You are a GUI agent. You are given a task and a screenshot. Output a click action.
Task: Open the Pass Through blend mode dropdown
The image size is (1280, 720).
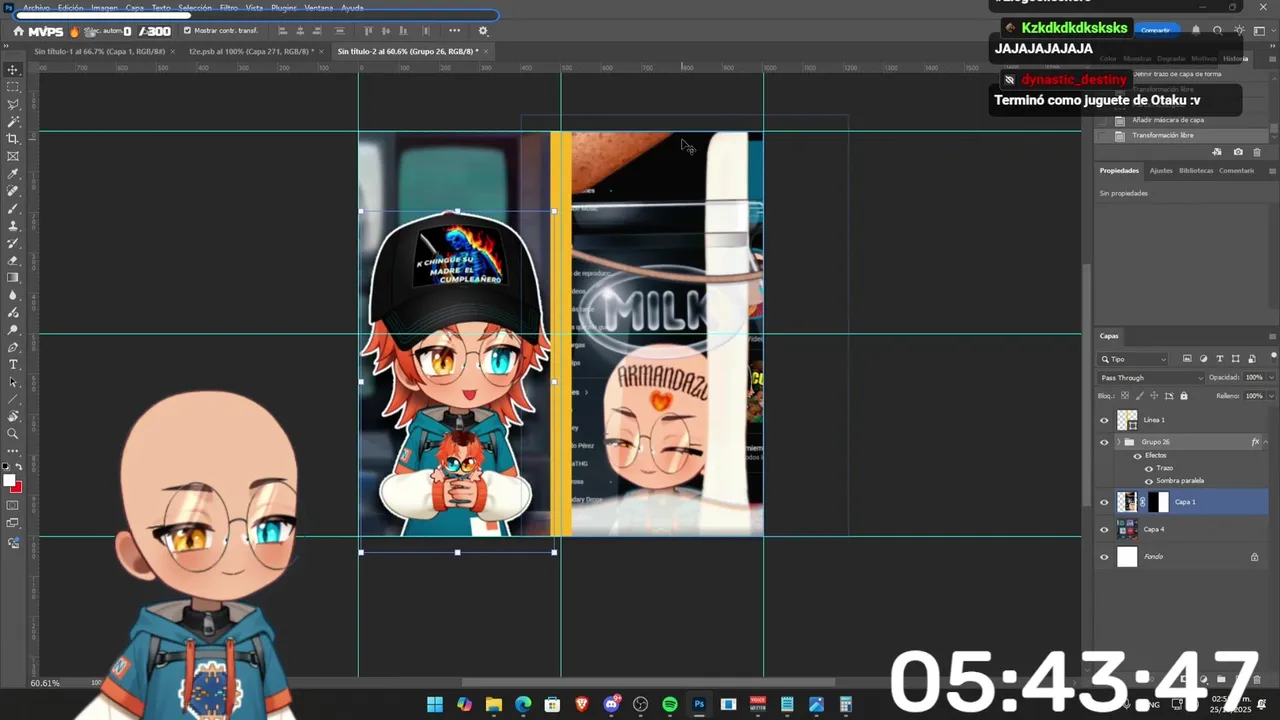click(1152, 378)
